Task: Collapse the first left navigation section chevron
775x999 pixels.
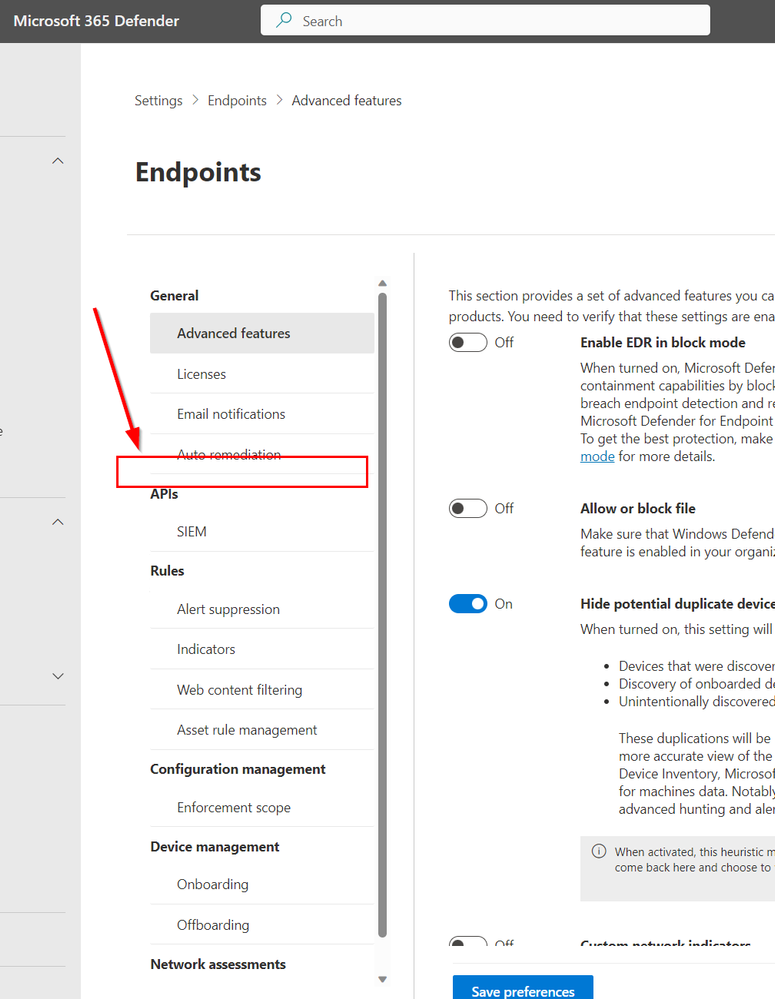Action: (58, 161)
